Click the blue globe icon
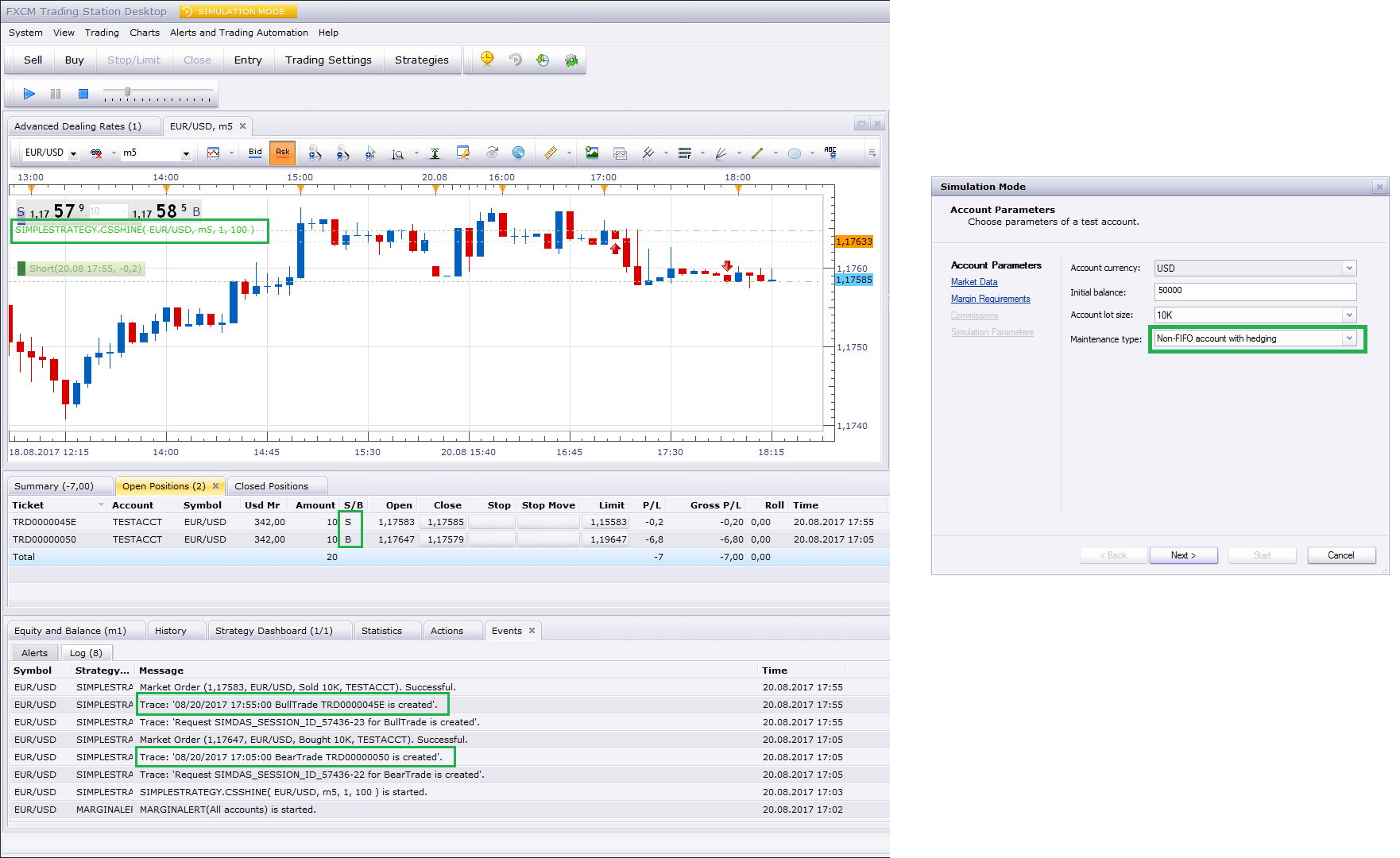This screenshot has height=858, width=1400. (x=518, y=153)
